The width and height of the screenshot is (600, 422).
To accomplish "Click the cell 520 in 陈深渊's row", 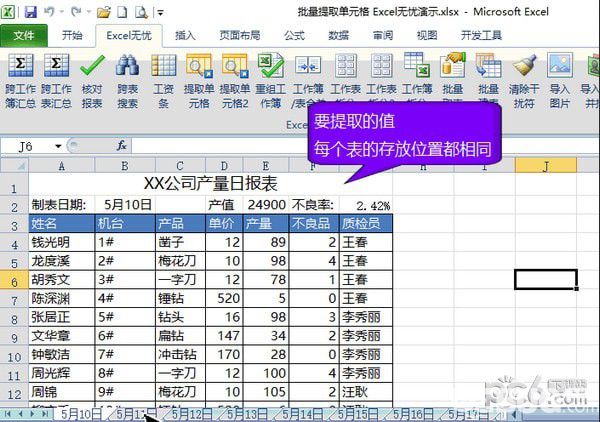I will [x=224, y=298].
